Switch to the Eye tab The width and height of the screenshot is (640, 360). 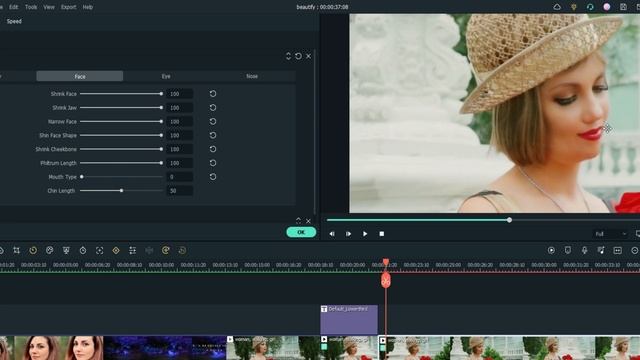166,76
